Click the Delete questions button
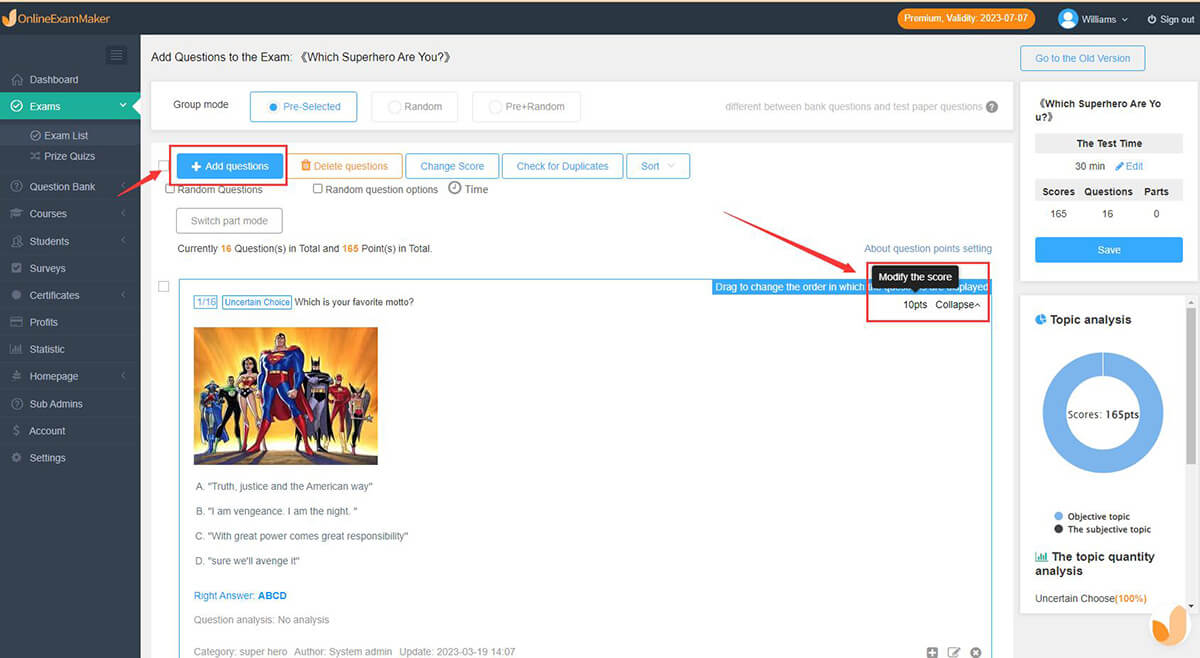Screen dimensions: 1200x658 click(344, 166)
